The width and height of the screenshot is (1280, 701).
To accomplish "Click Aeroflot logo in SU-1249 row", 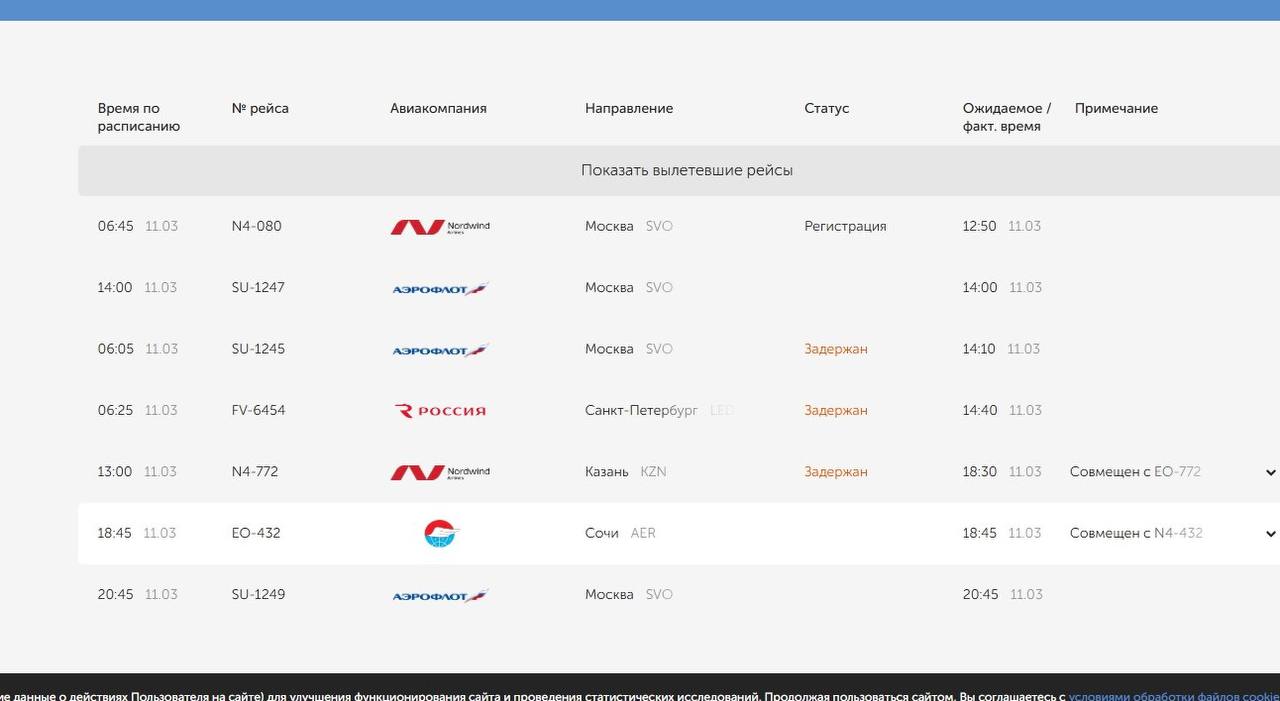I will click(x=440, y=596).
